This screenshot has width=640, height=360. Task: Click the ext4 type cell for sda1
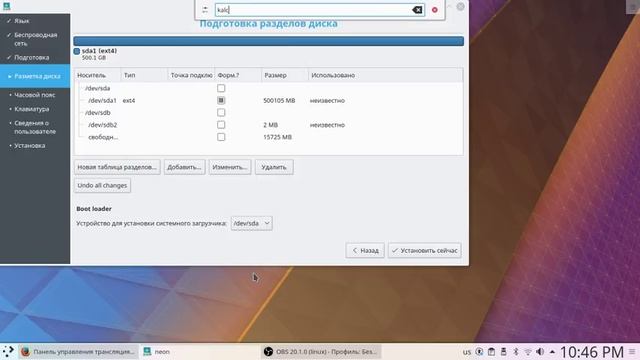tap(129, 100)
